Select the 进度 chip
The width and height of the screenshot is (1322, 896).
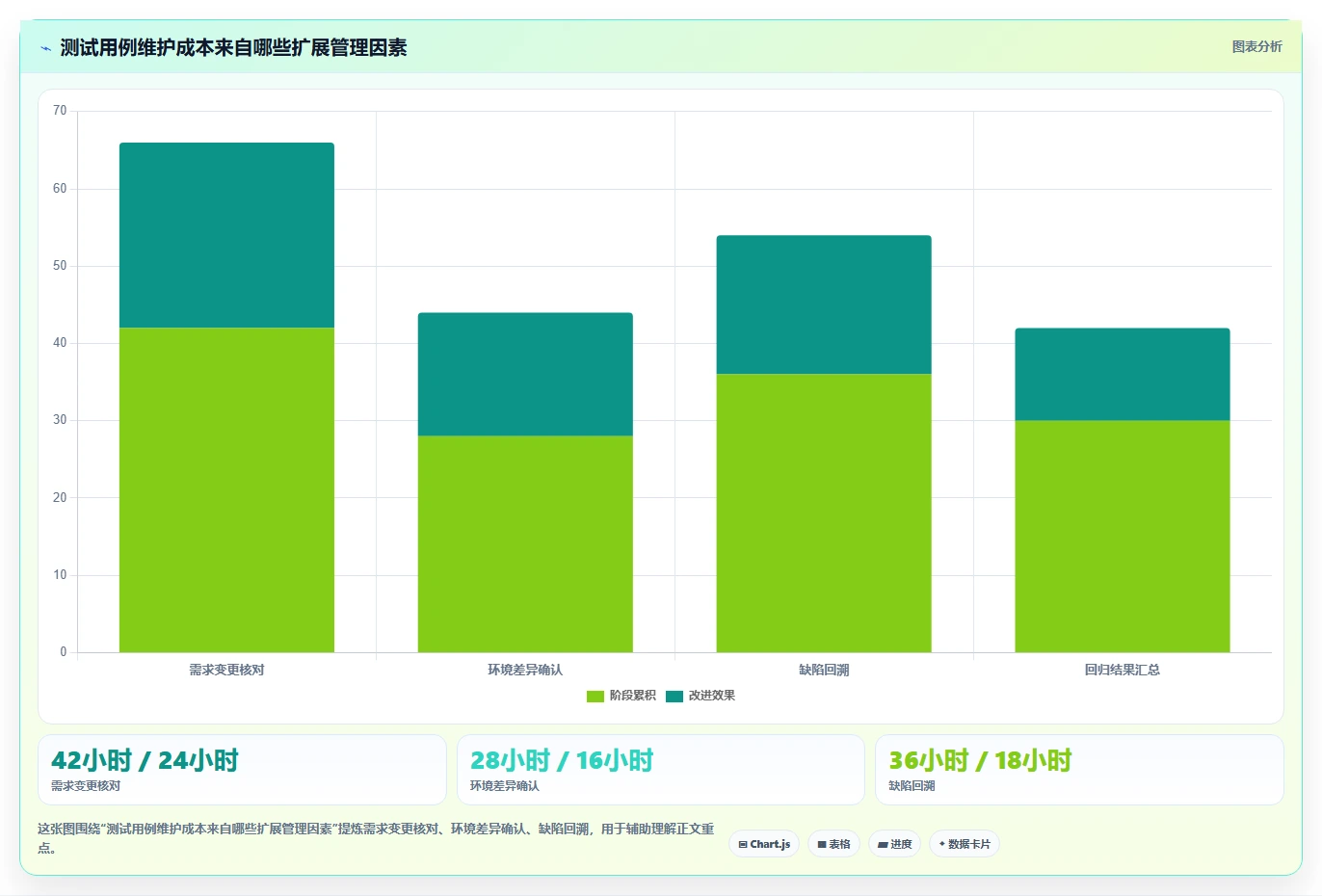pyautogui.click(x=894, y=844)
